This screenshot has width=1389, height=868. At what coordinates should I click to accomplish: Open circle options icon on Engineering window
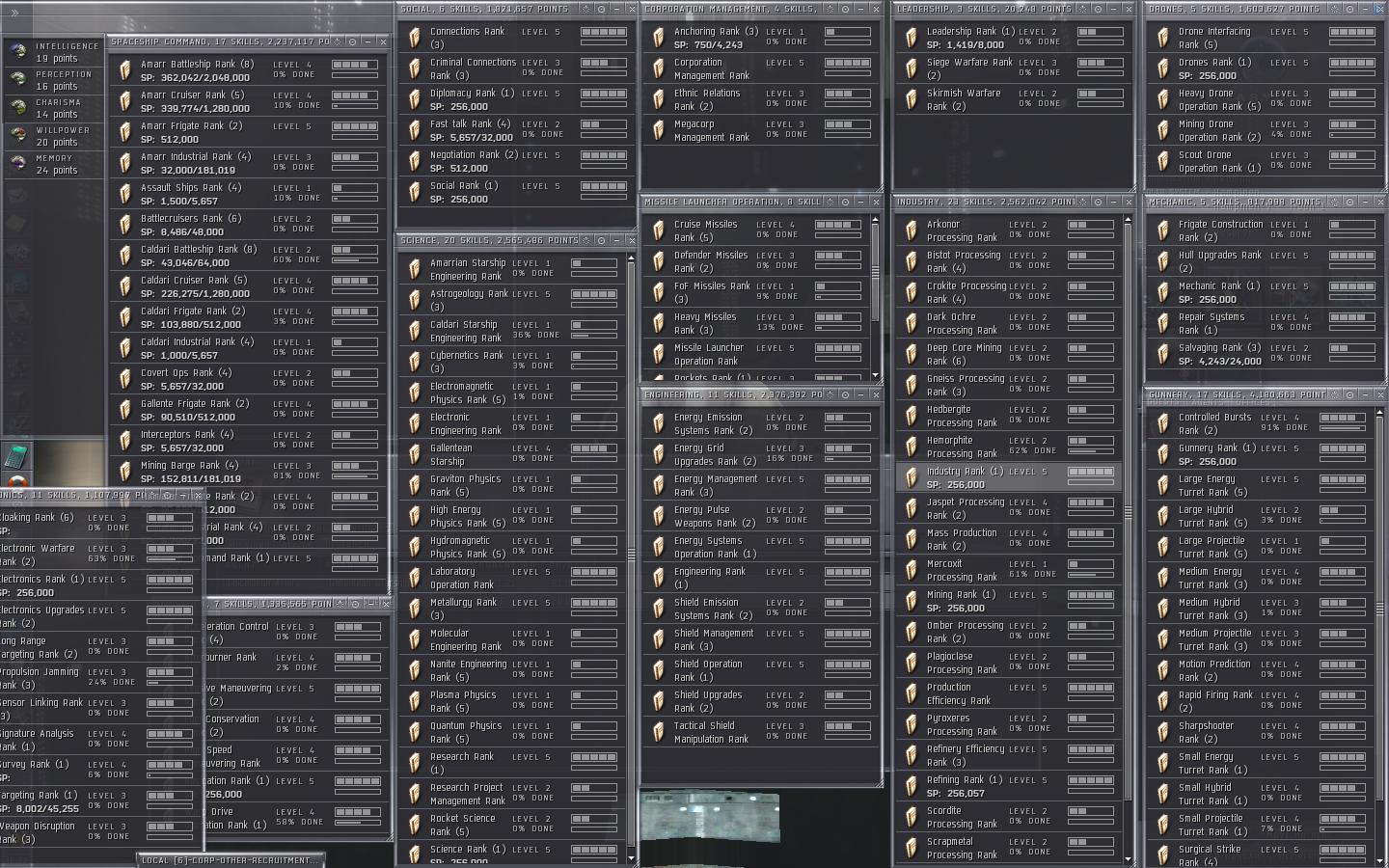point(845,394)
